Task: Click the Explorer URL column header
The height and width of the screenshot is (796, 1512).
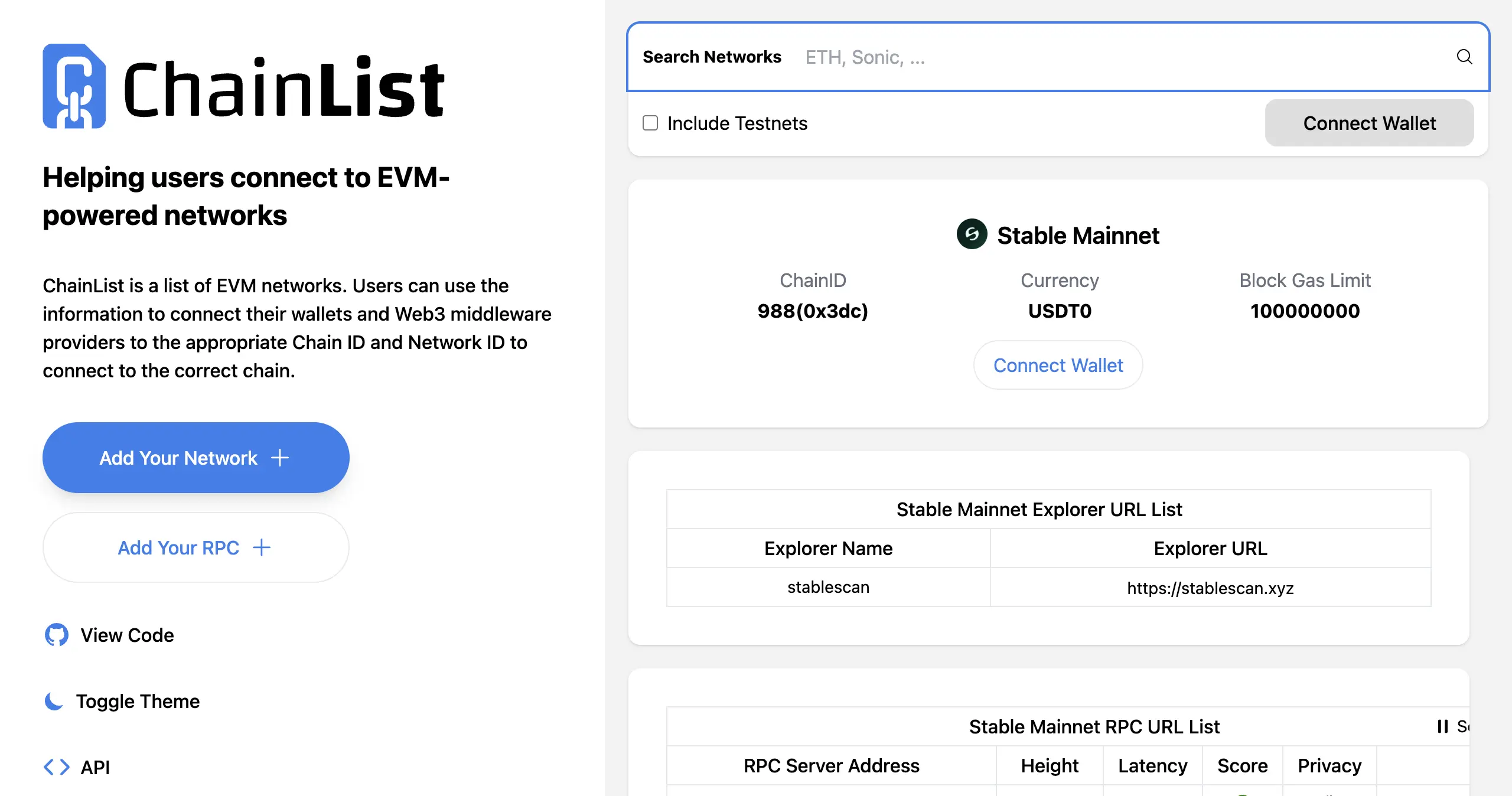Action: tap(1210, 548)
